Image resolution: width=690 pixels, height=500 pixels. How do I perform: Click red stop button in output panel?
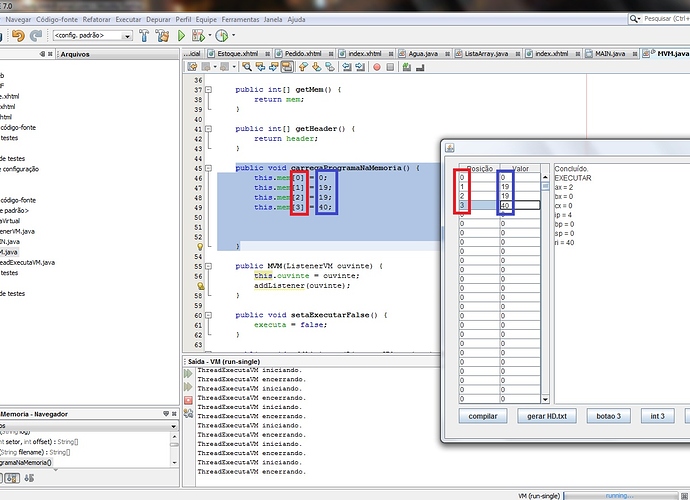click(188, 401)
